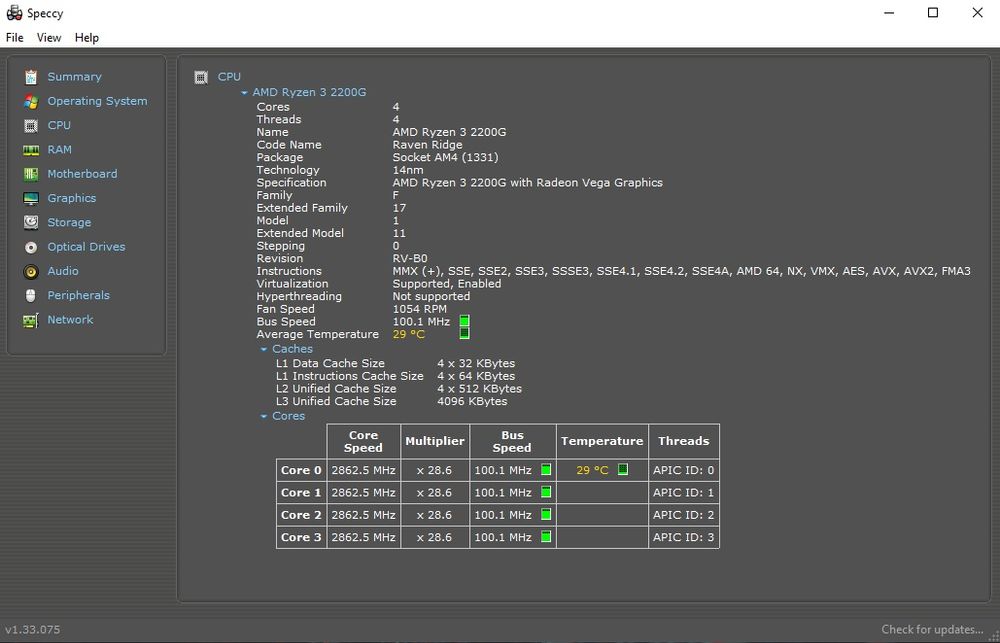Click the Core 3 row header

click(301, 537)
